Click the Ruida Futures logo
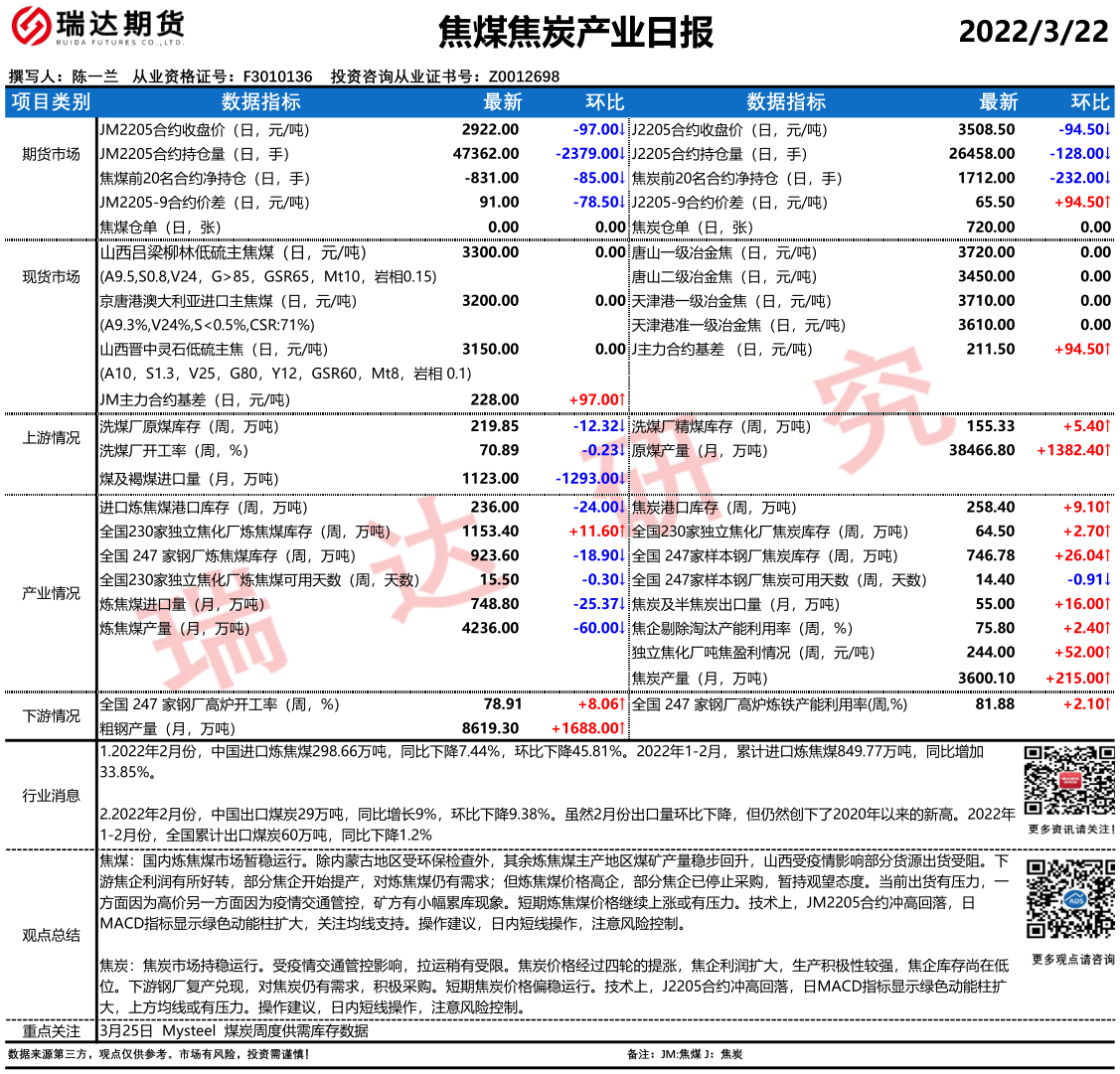Viewport: 1120px width, 1074px height. click(x=97, y=28)
